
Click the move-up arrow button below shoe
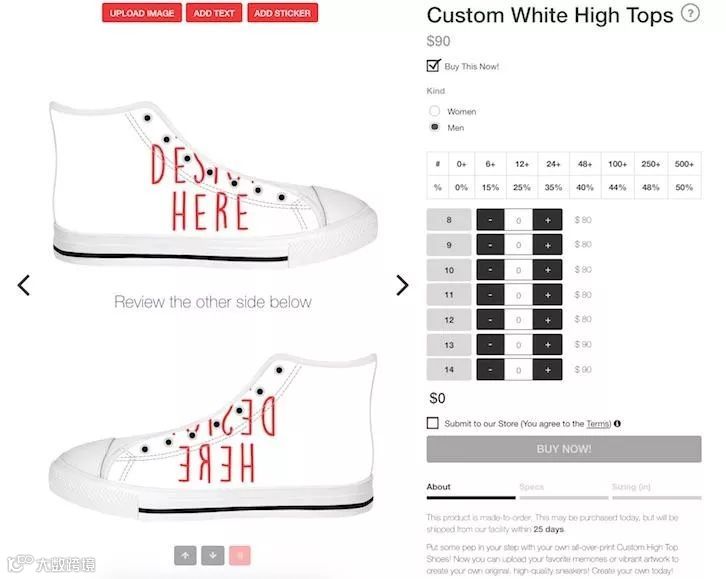click(185, 555)
